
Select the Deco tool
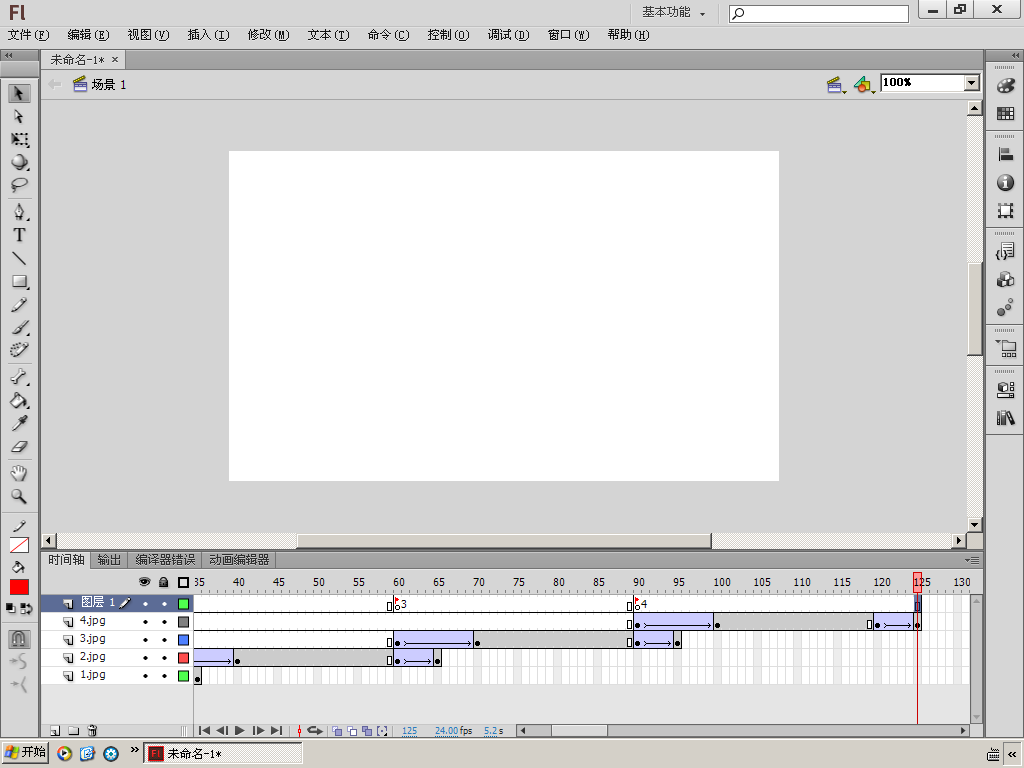19,350
